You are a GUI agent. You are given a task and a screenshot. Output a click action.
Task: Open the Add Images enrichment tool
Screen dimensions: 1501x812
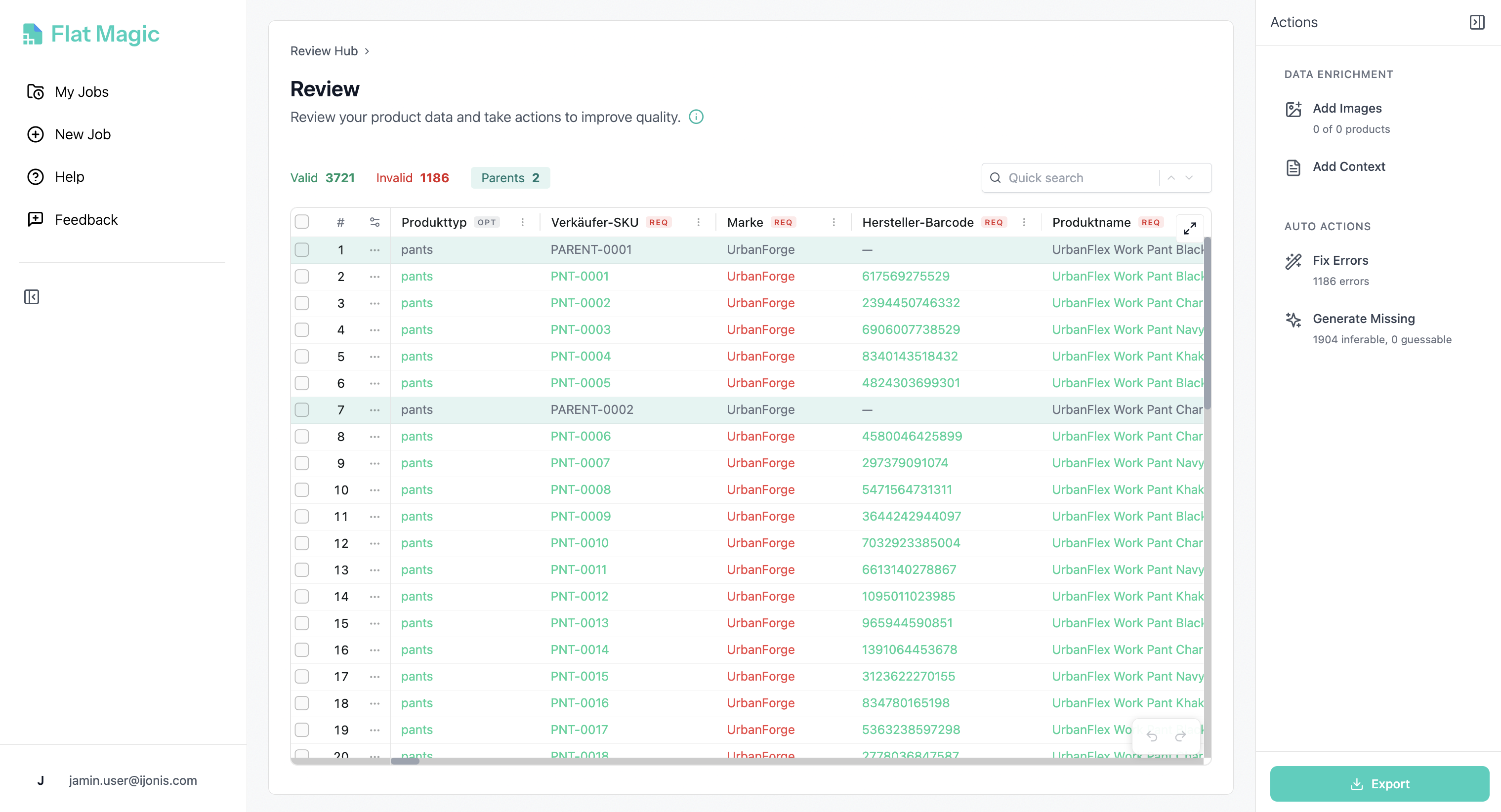tap(1346, 108)
